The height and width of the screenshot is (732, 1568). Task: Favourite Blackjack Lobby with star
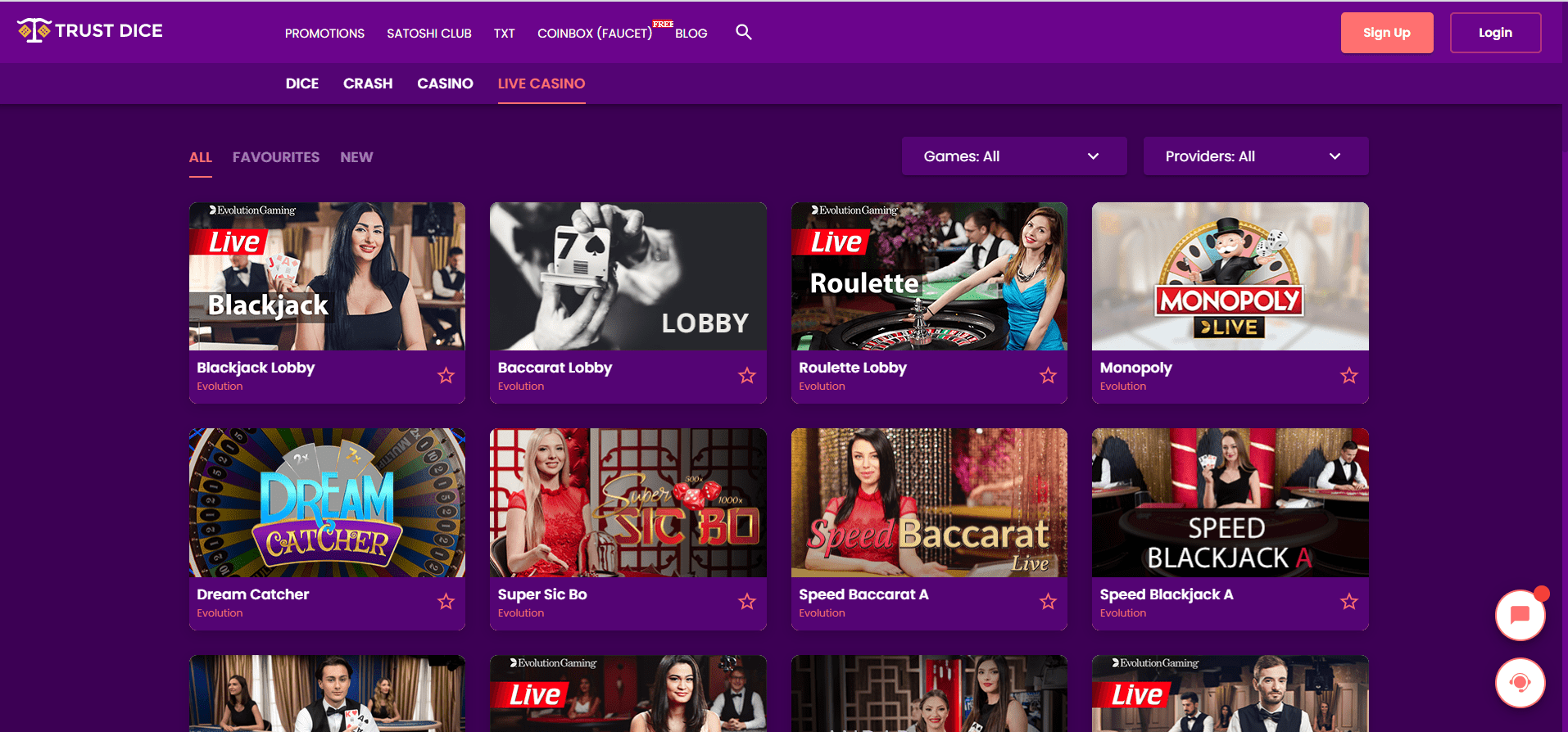tap(446, 376)
